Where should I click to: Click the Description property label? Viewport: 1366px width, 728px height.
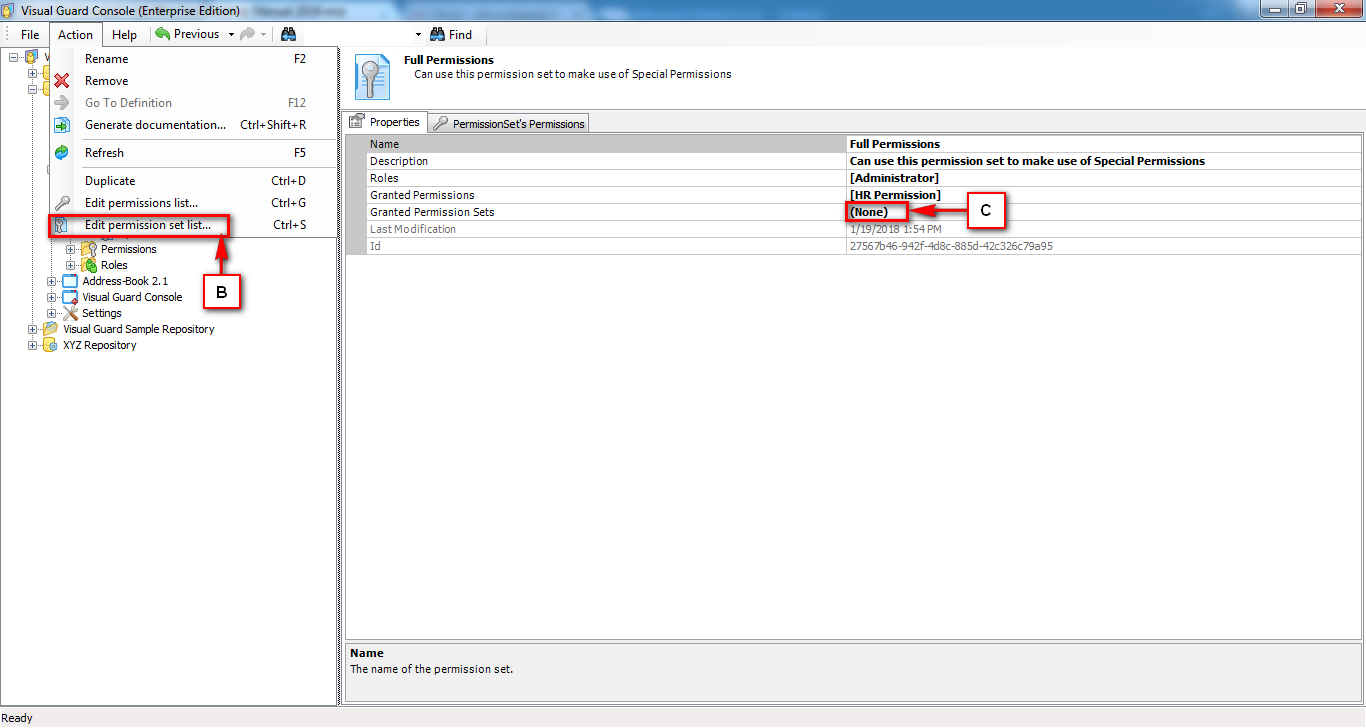pos(399,161)
